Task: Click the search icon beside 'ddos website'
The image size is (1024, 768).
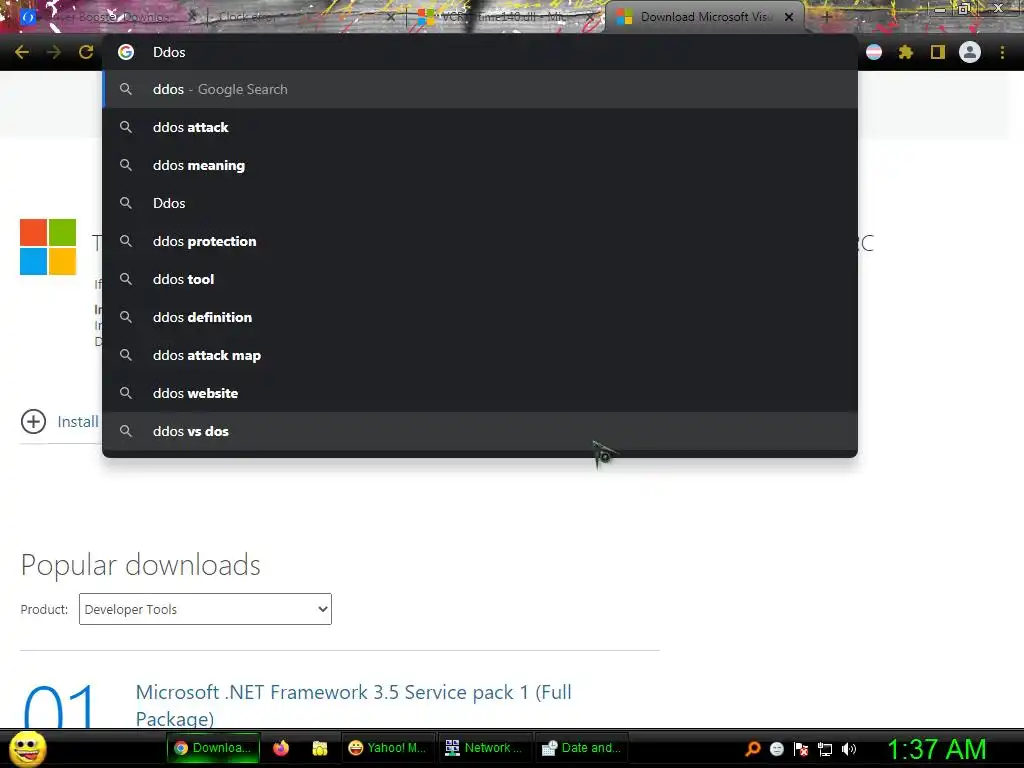Action: click(126, 393)
